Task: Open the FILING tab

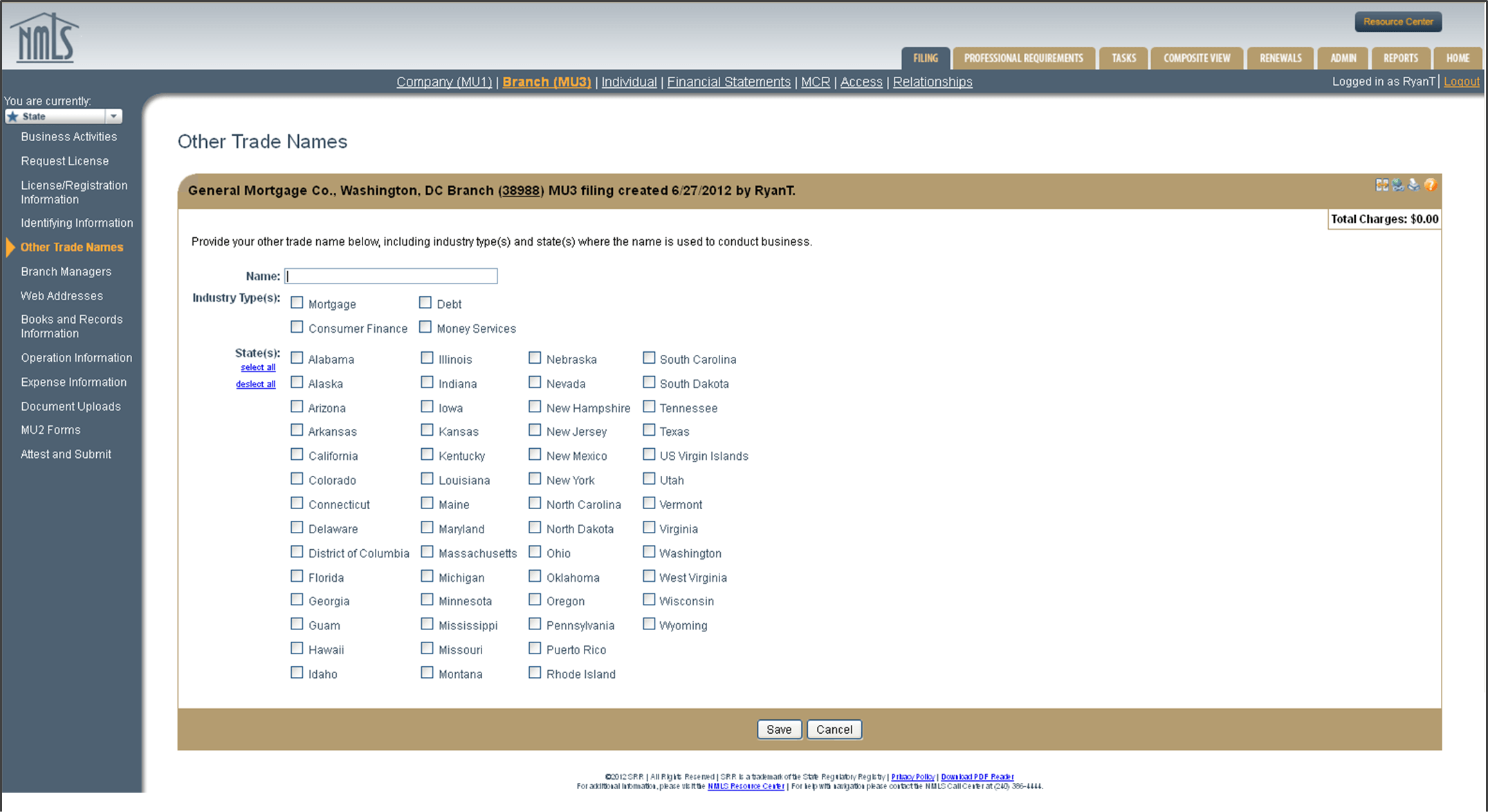Action: click(x=925, y=58)
